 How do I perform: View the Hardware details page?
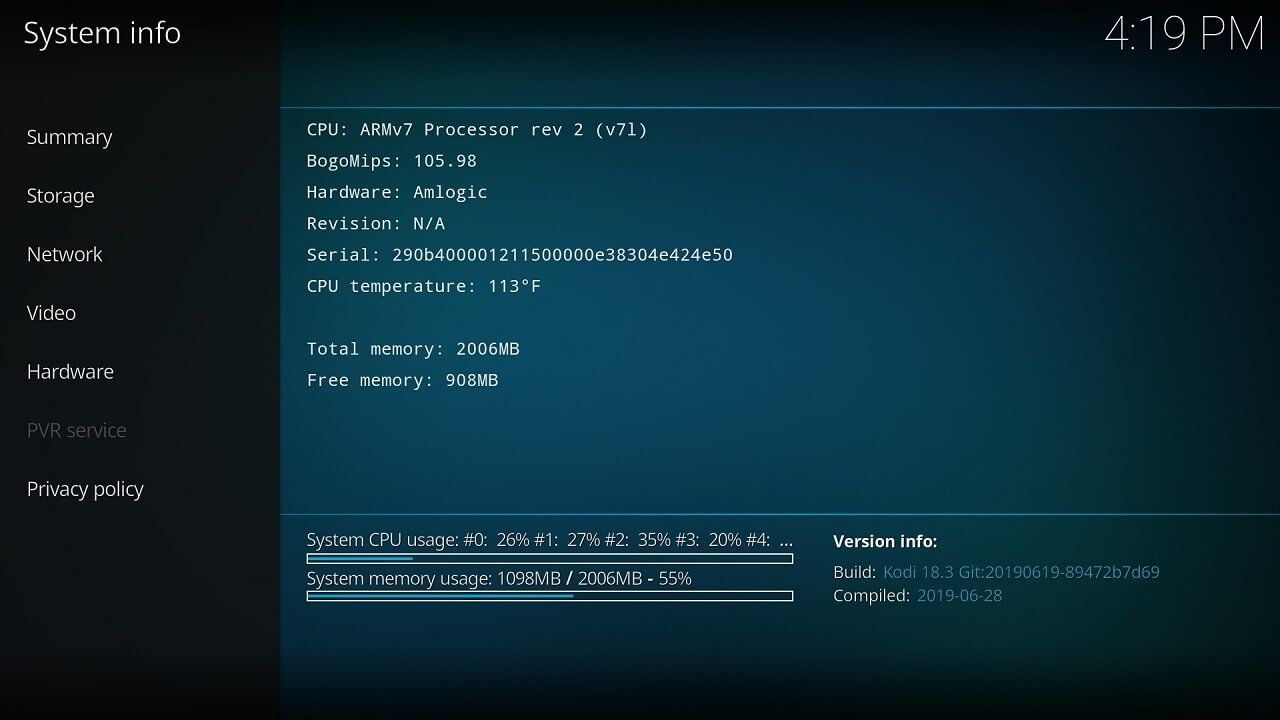click(70, 371)
